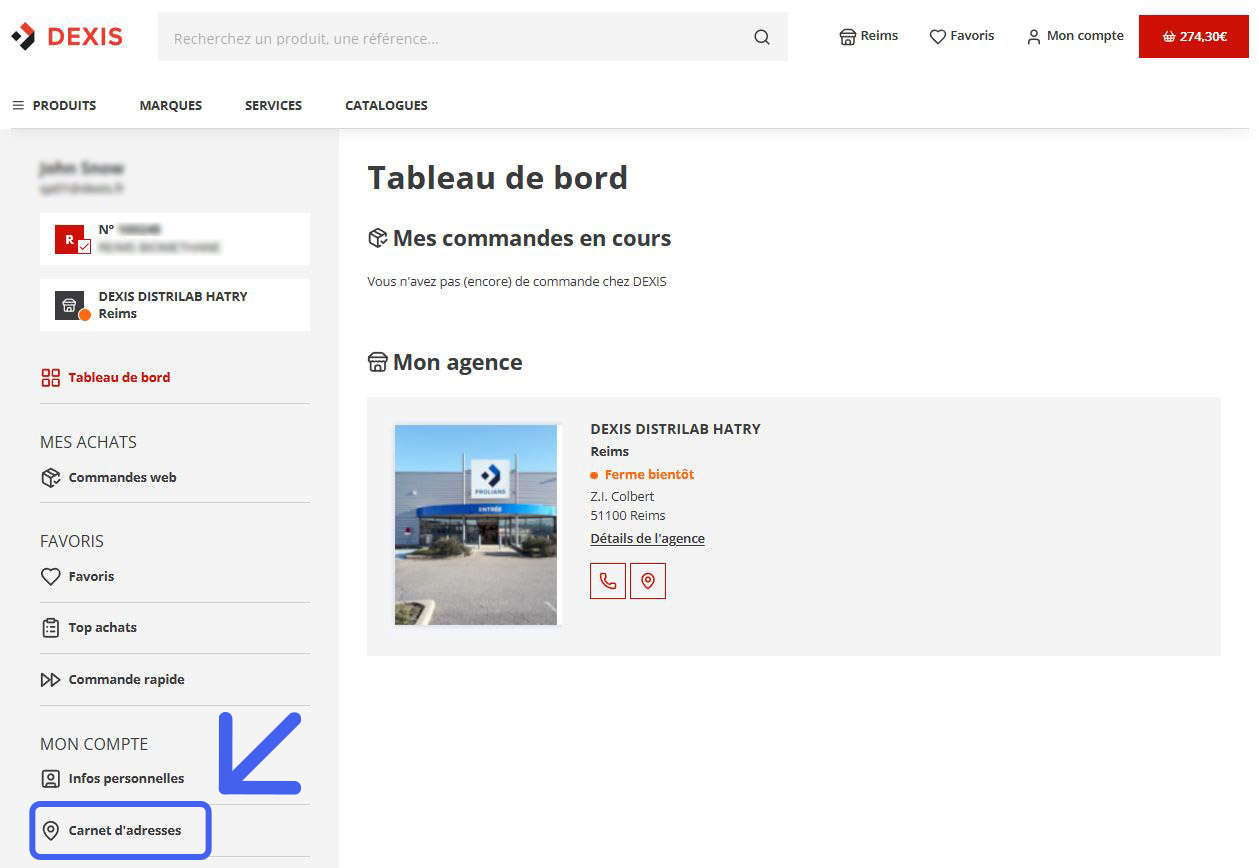Click the 'Ferme bientôt' status text

pos(649,475)
